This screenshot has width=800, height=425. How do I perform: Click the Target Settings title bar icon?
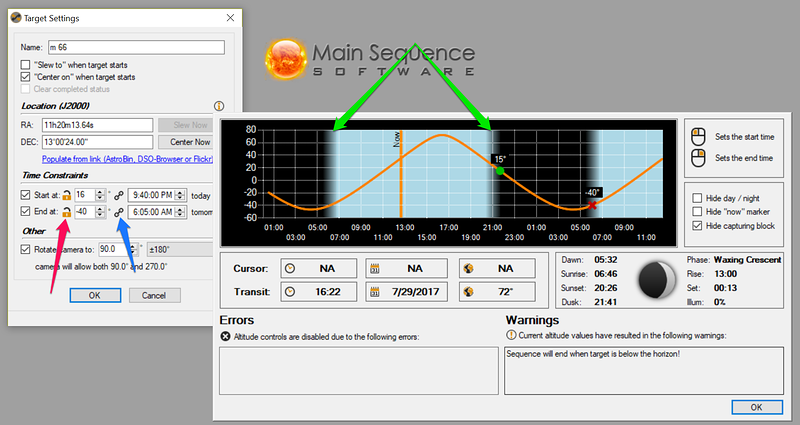pos(16,18)
